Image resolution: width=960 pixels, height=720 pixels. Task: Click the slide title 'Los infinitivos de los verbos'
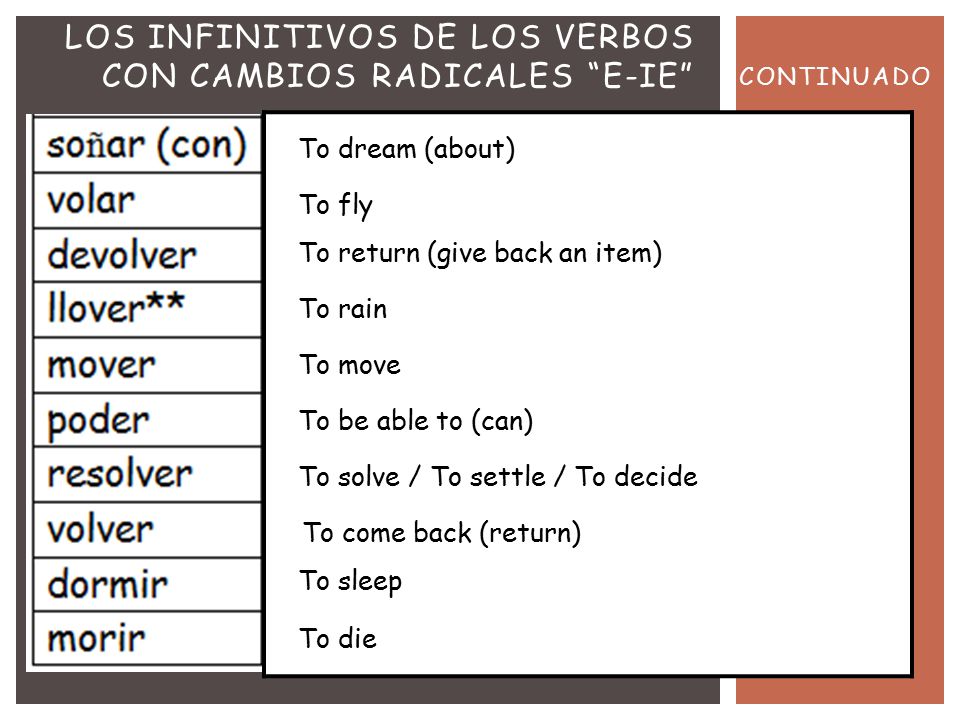[379, 37]
